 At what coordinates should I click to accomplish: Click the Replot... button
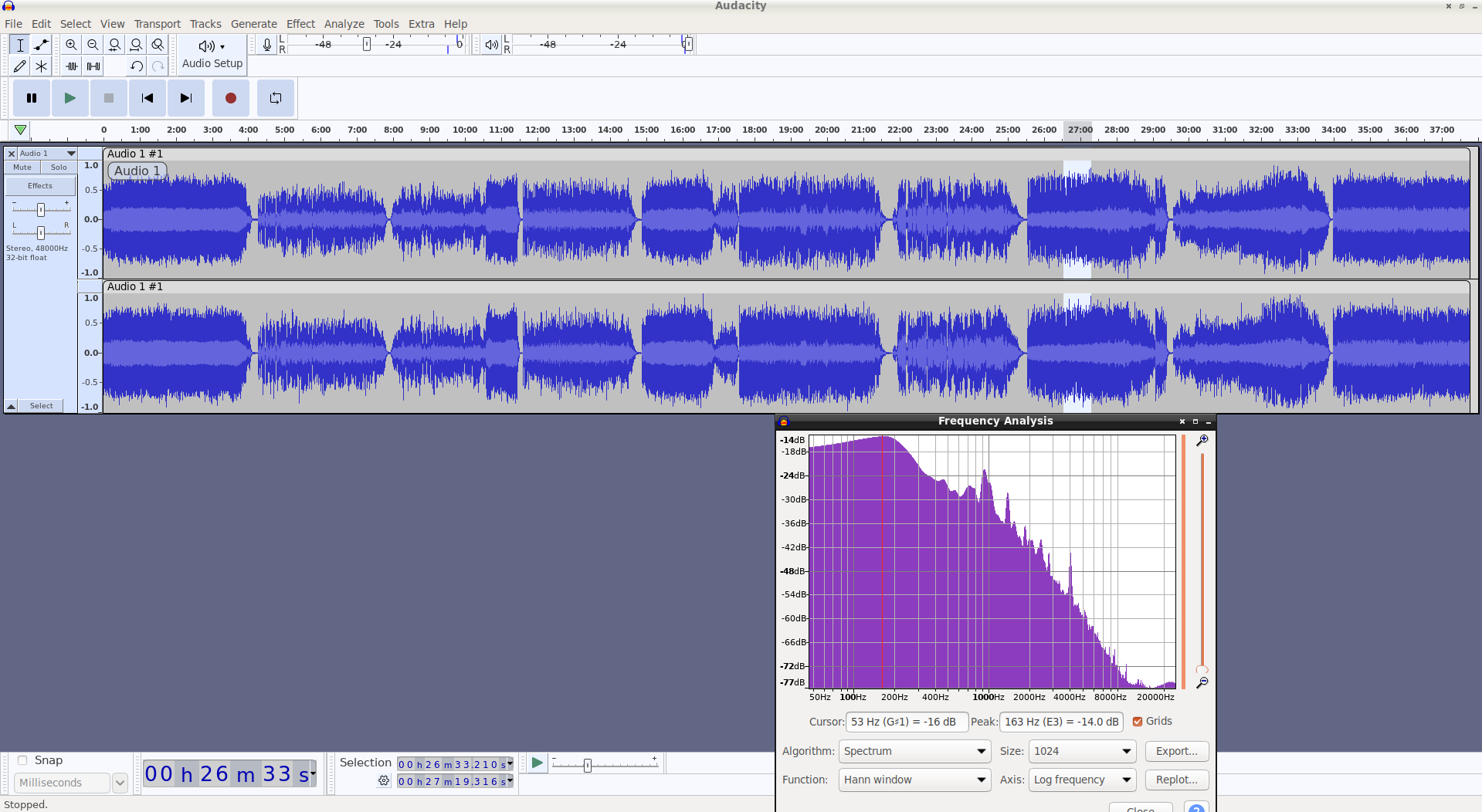click(x=1177, y=780)
